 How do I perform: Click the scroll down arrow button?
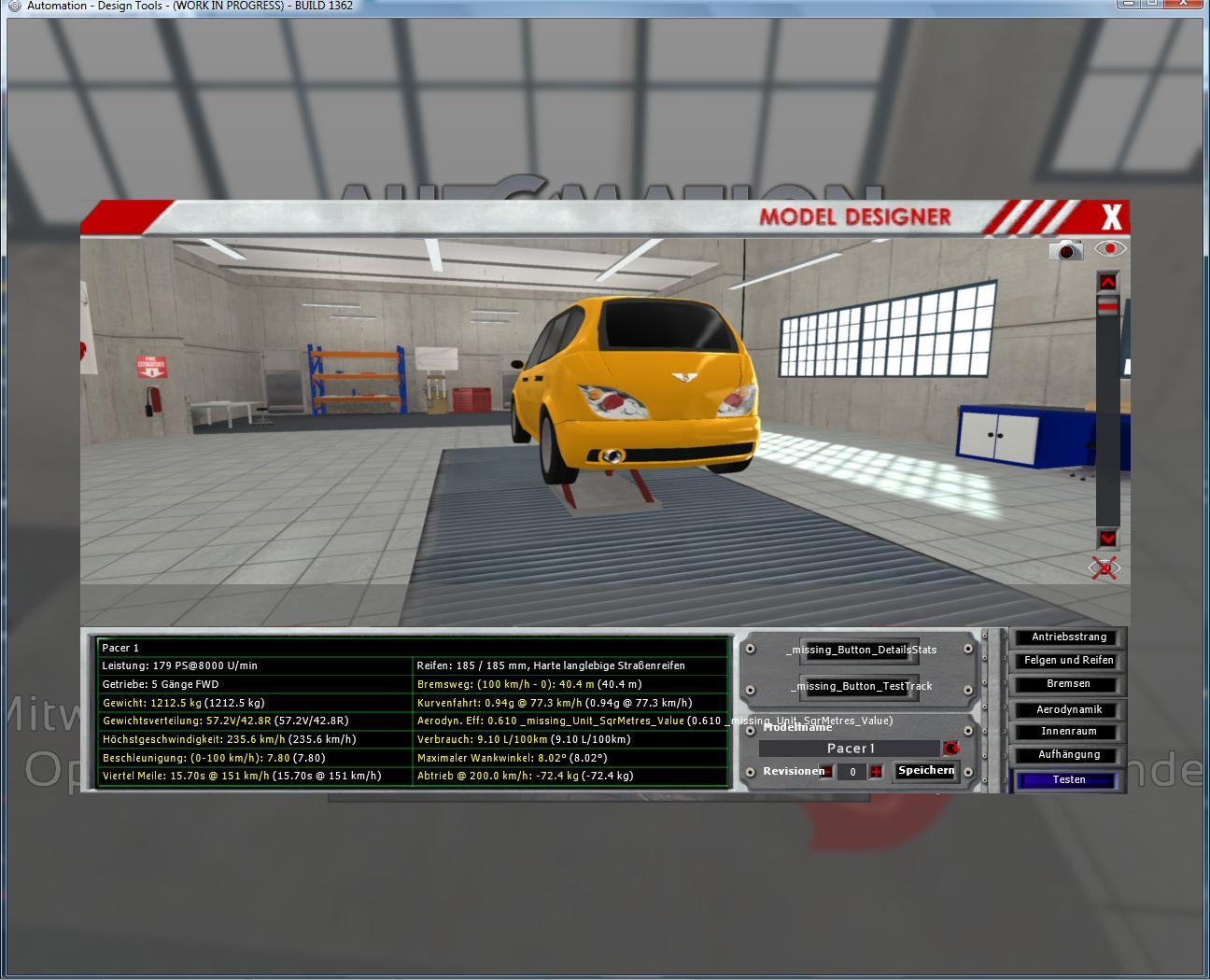click(1107, 538)
